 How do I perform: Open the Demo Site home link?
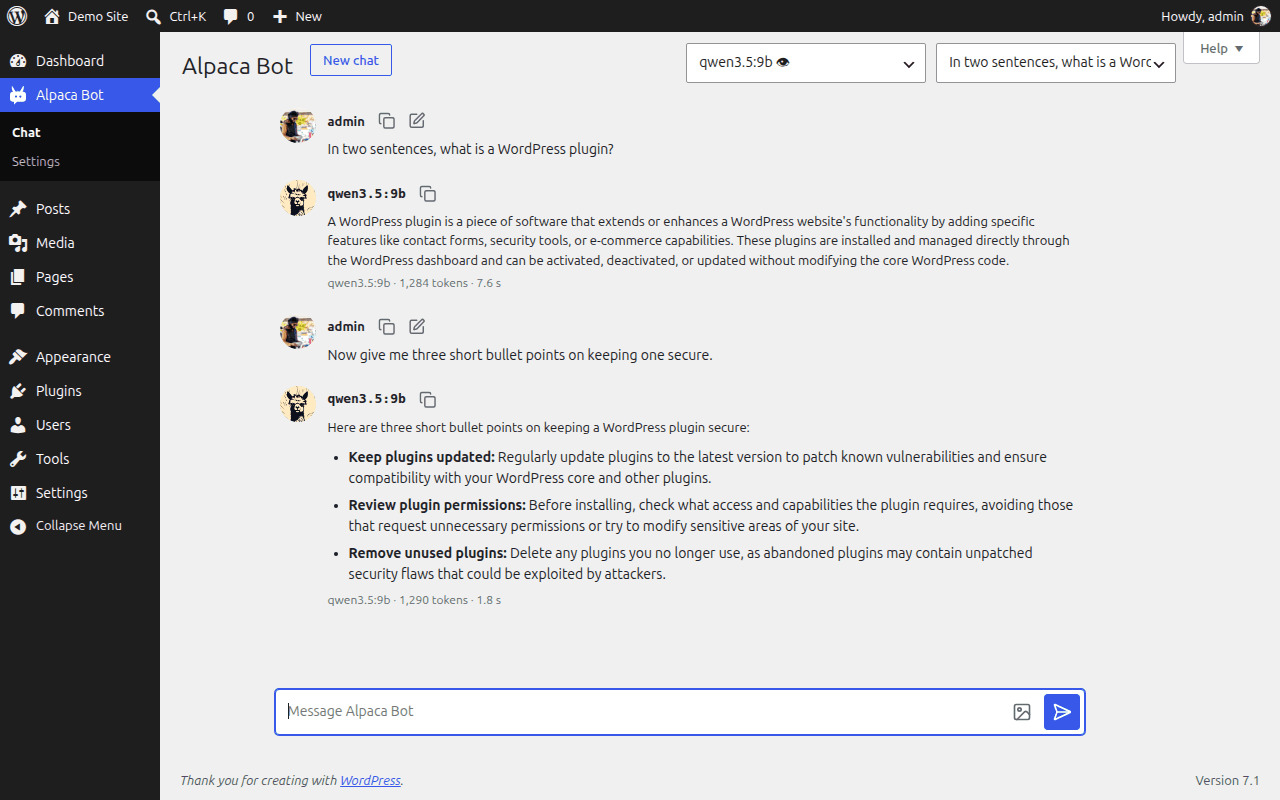[86, 16]
